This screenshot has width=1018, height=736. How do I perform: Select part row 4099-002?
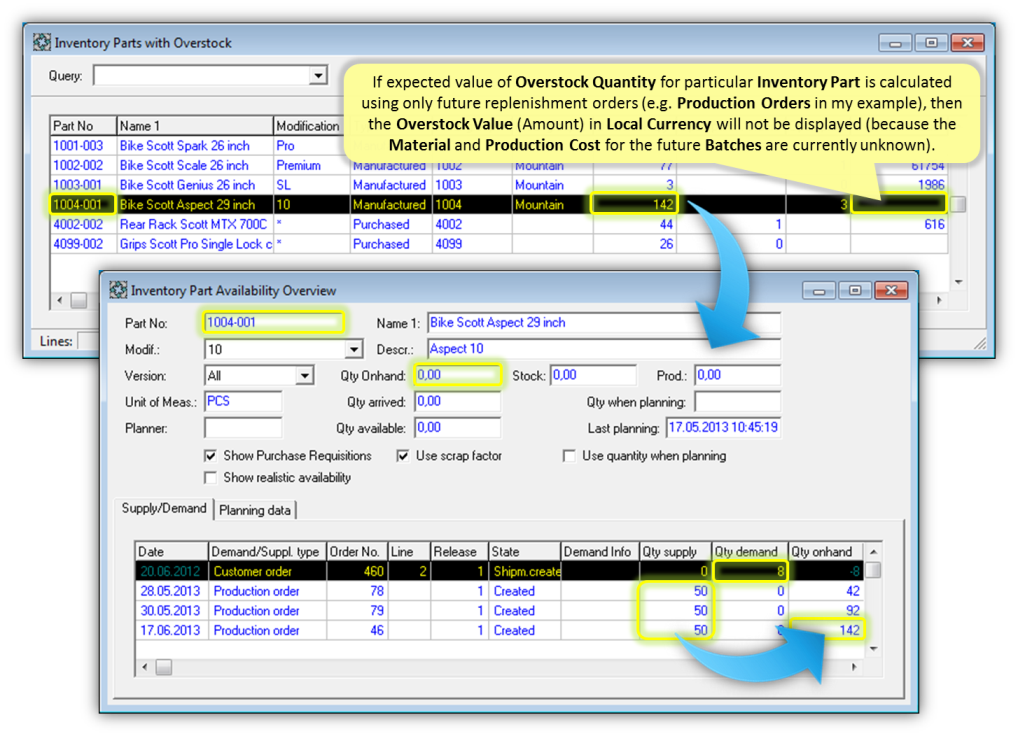499,244
